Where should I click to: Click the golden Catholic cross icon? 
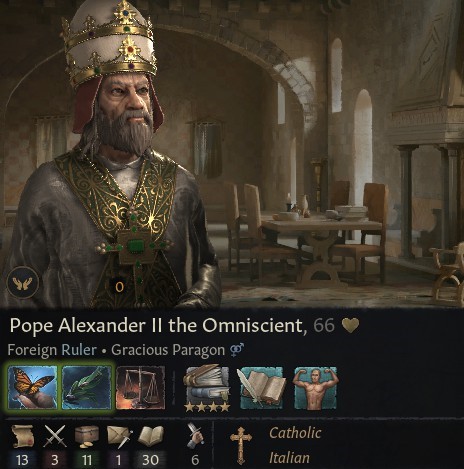pos(241,445)
